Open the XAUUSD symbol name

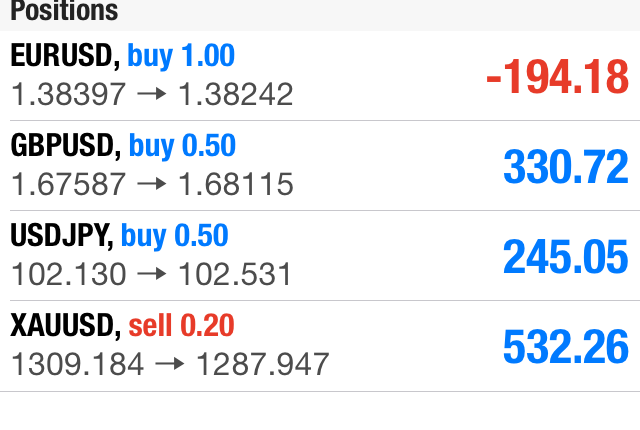63,326
